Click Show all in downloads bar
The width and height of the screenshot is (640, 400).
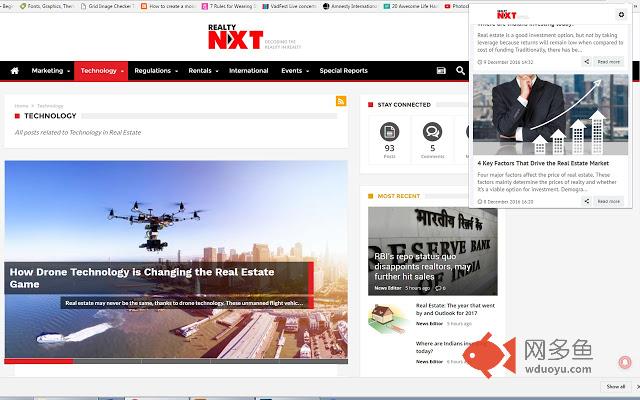point(616,386)
